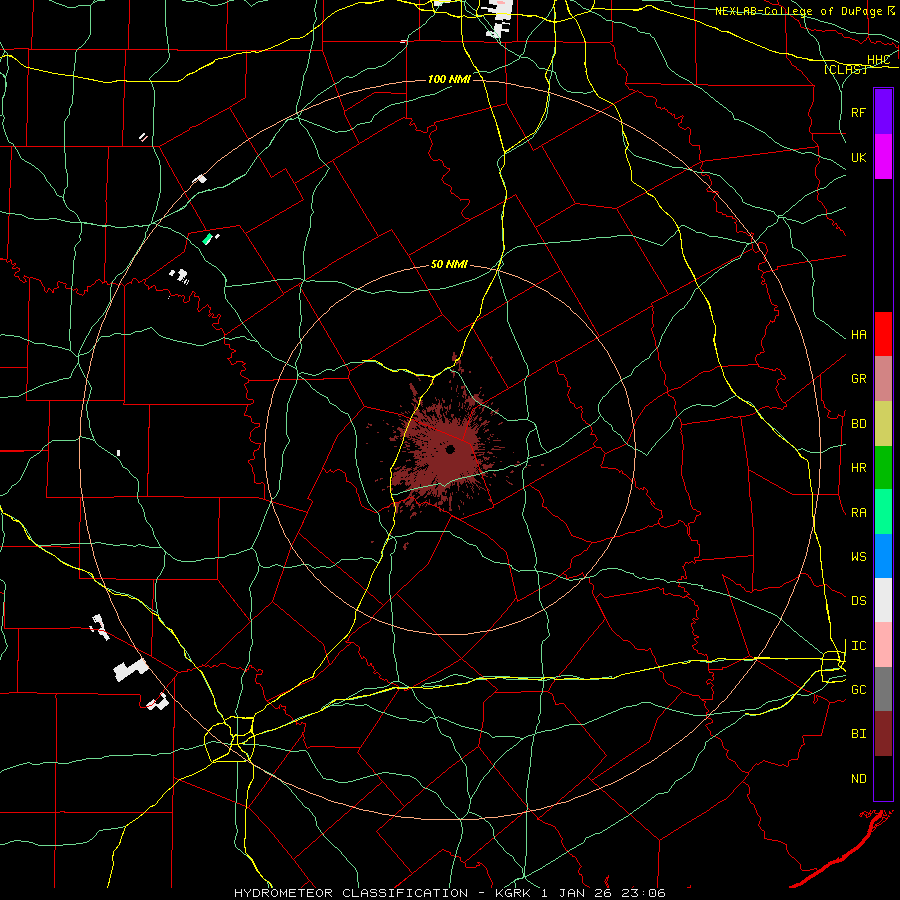Image resolution: width=900 pixels, height=900 pixels.
Task: Click the BD legend label
Action: click(x=858, y=424)
